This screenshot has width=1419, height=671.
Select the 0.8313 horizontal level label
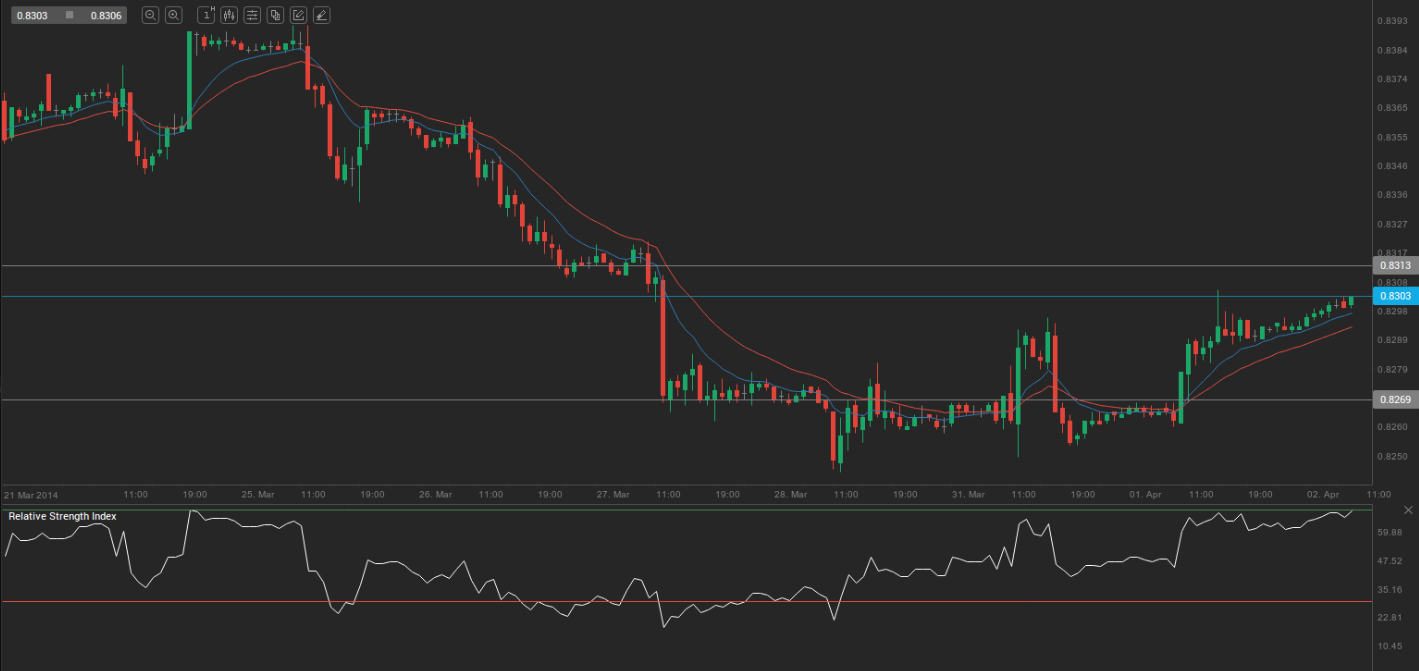coord(1395,266)
